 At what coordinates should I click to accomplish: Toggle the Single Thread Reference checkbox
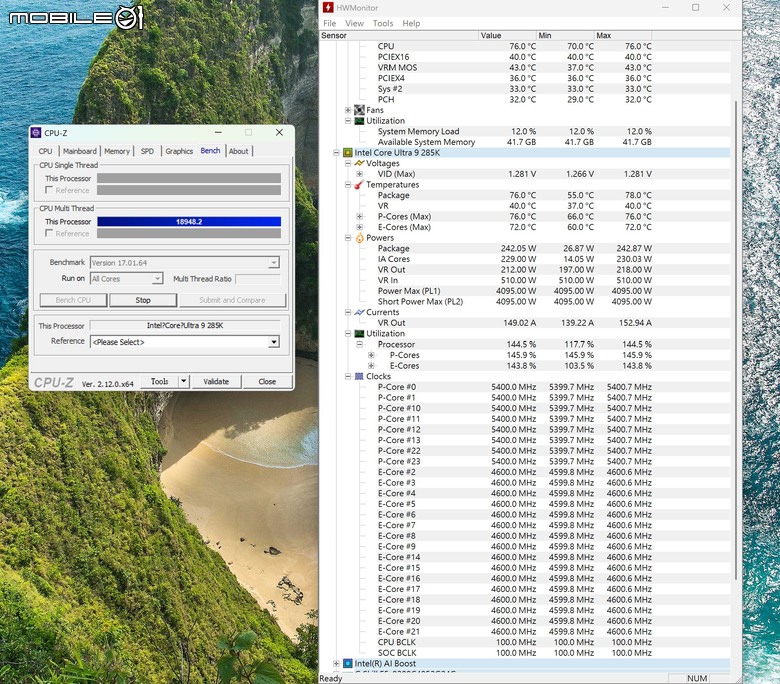click(49, 190)
